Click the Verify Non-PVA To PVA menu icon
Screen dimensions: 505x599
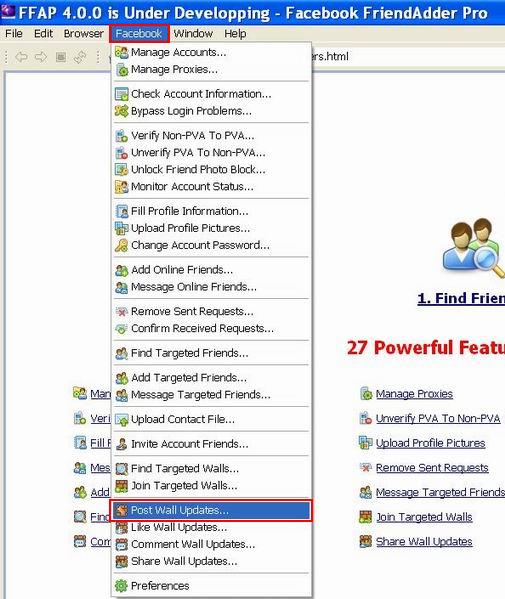pos(121,136)
